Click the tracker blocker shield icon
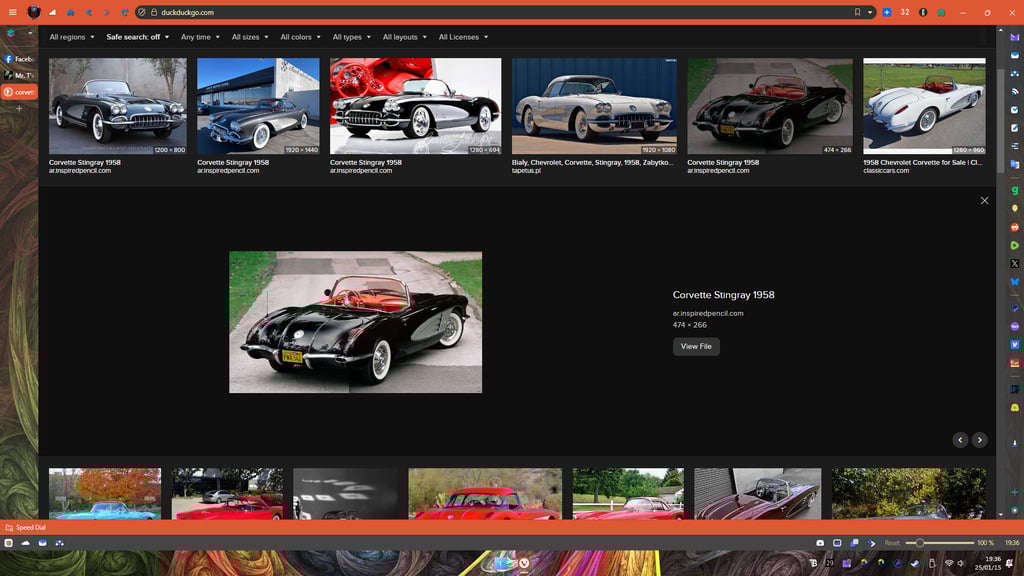Viewport: 1024px width, 576px height. [141, 12]
